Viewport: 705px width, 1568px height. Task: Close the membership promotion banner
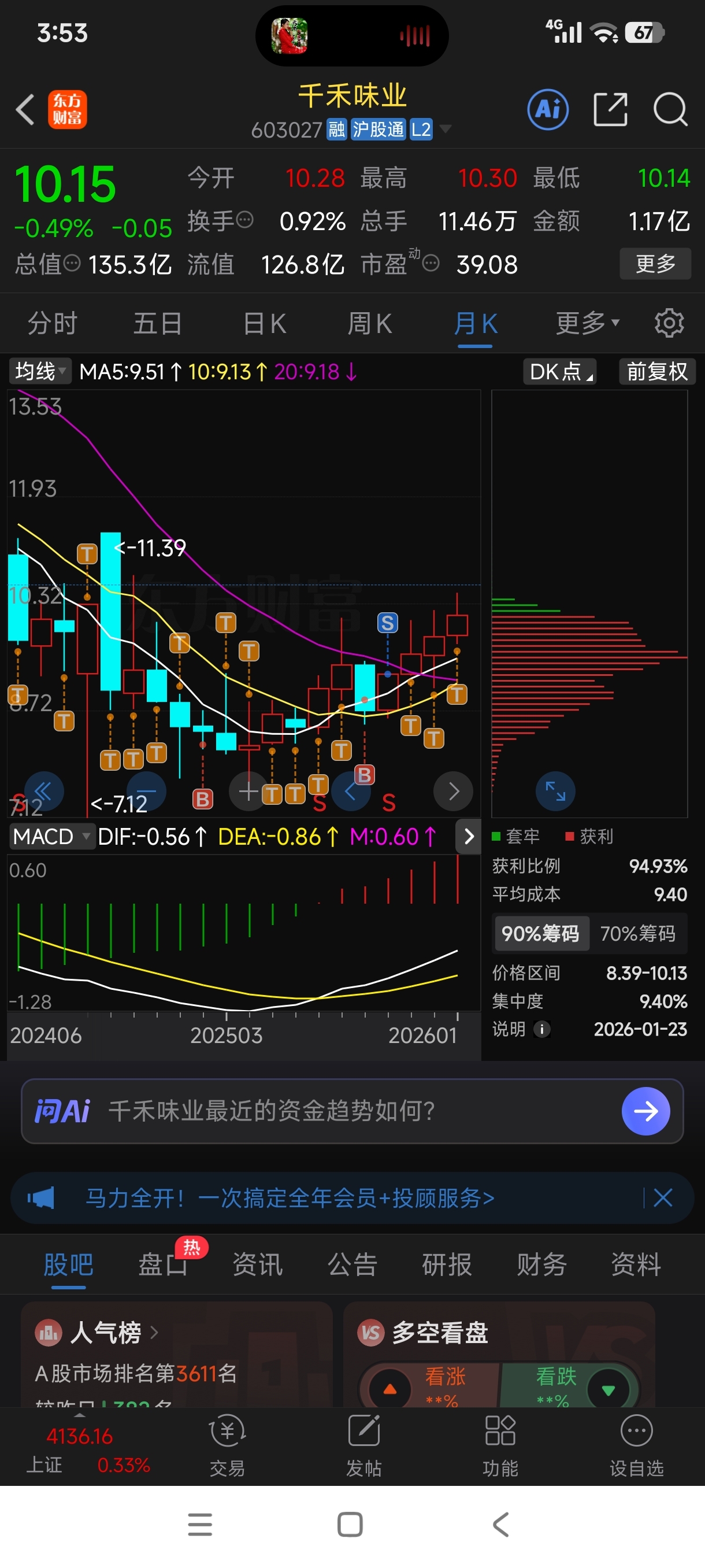[663, 1197]
